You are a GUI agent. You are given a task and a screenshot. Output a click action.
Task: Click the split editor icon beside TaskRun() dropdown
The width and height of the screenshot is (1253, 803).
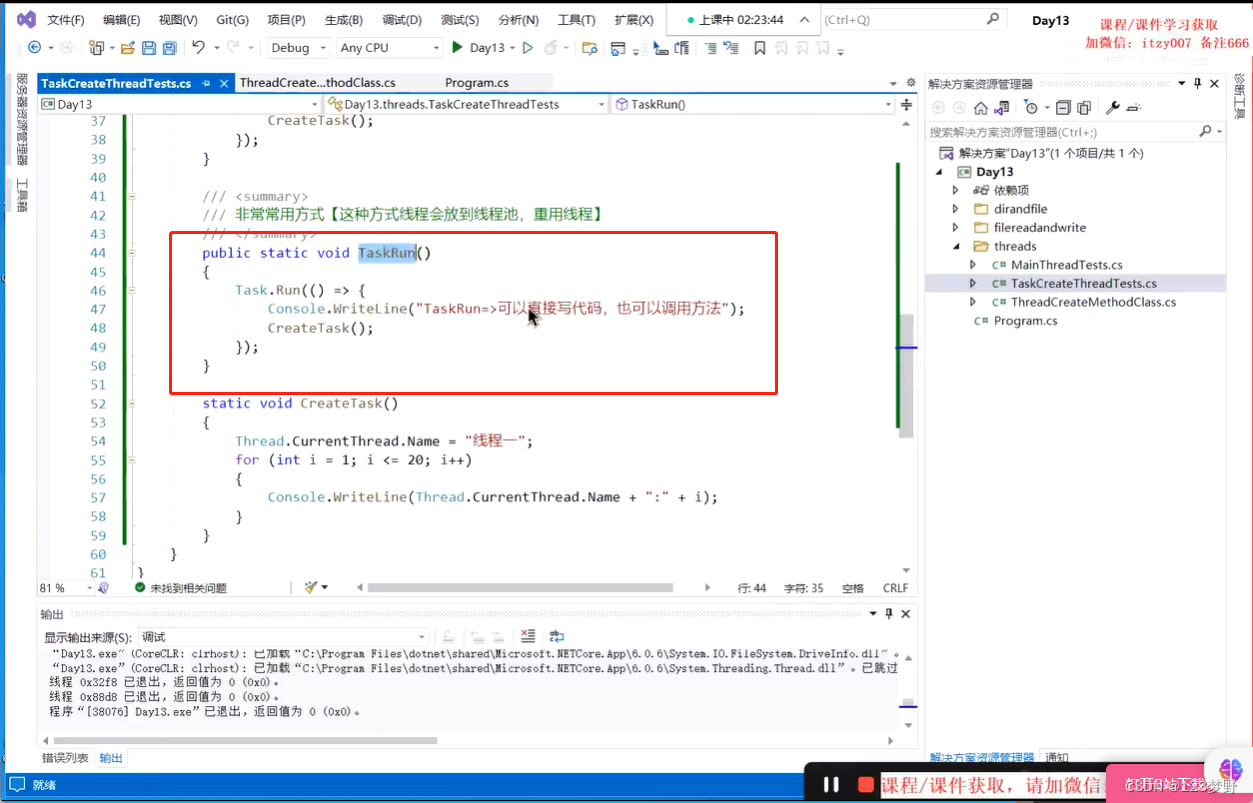pos(907,104)
